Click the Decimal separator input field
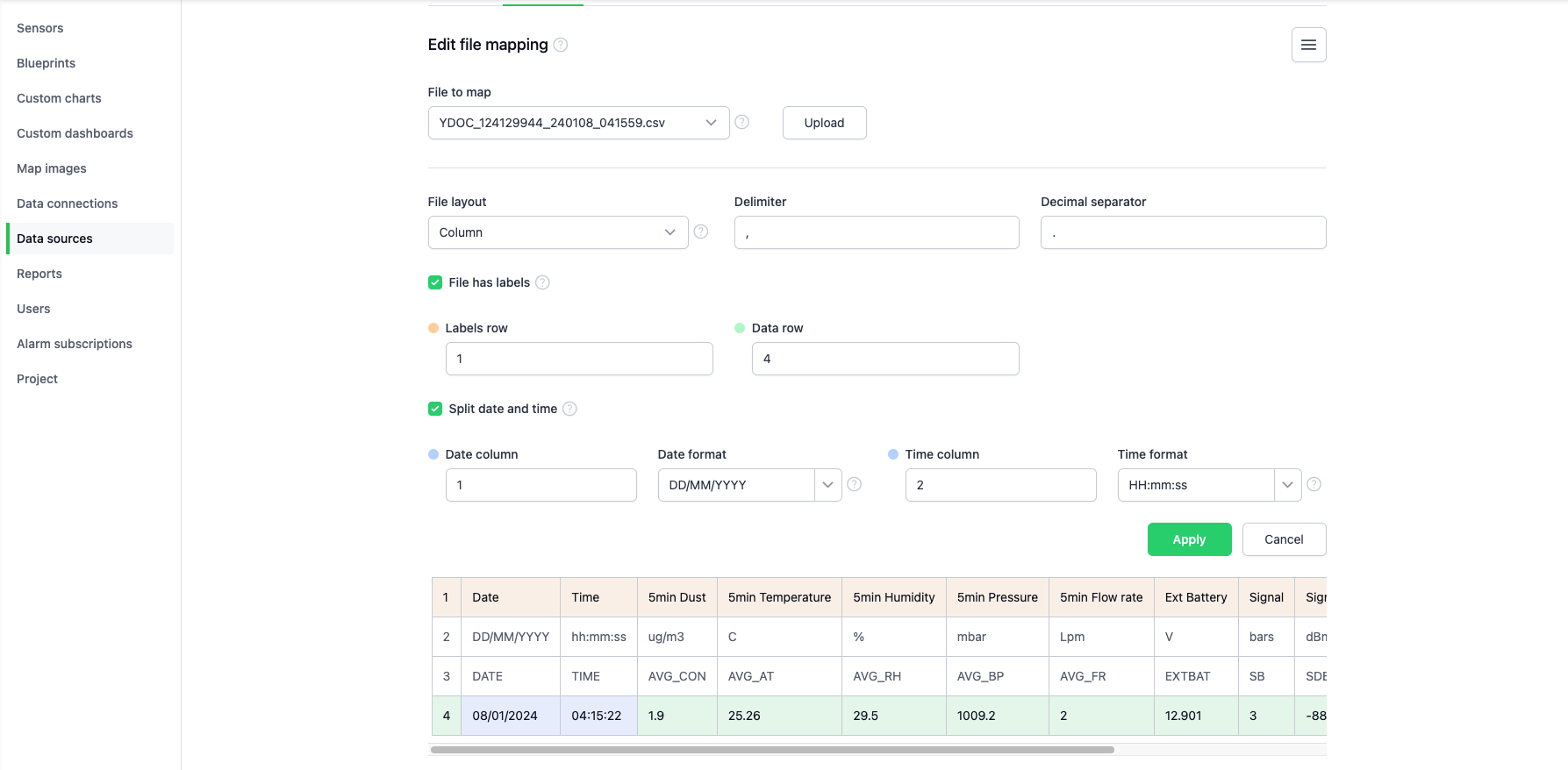The width and height of the screenshot is (1568, 770). [x=1183, y=232]
